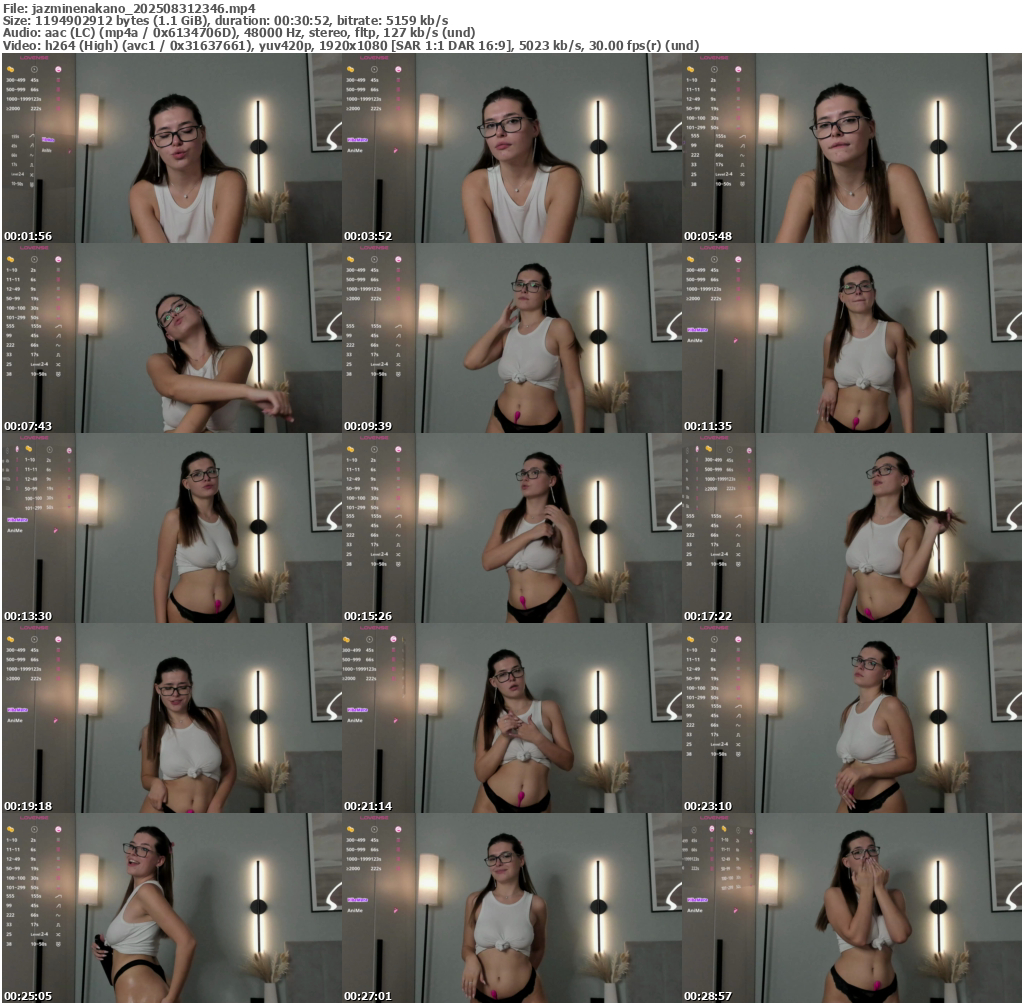Click the pink face icon in the 00:01:56 frame
The image size is (1024, 1003).
click(58, 69)
